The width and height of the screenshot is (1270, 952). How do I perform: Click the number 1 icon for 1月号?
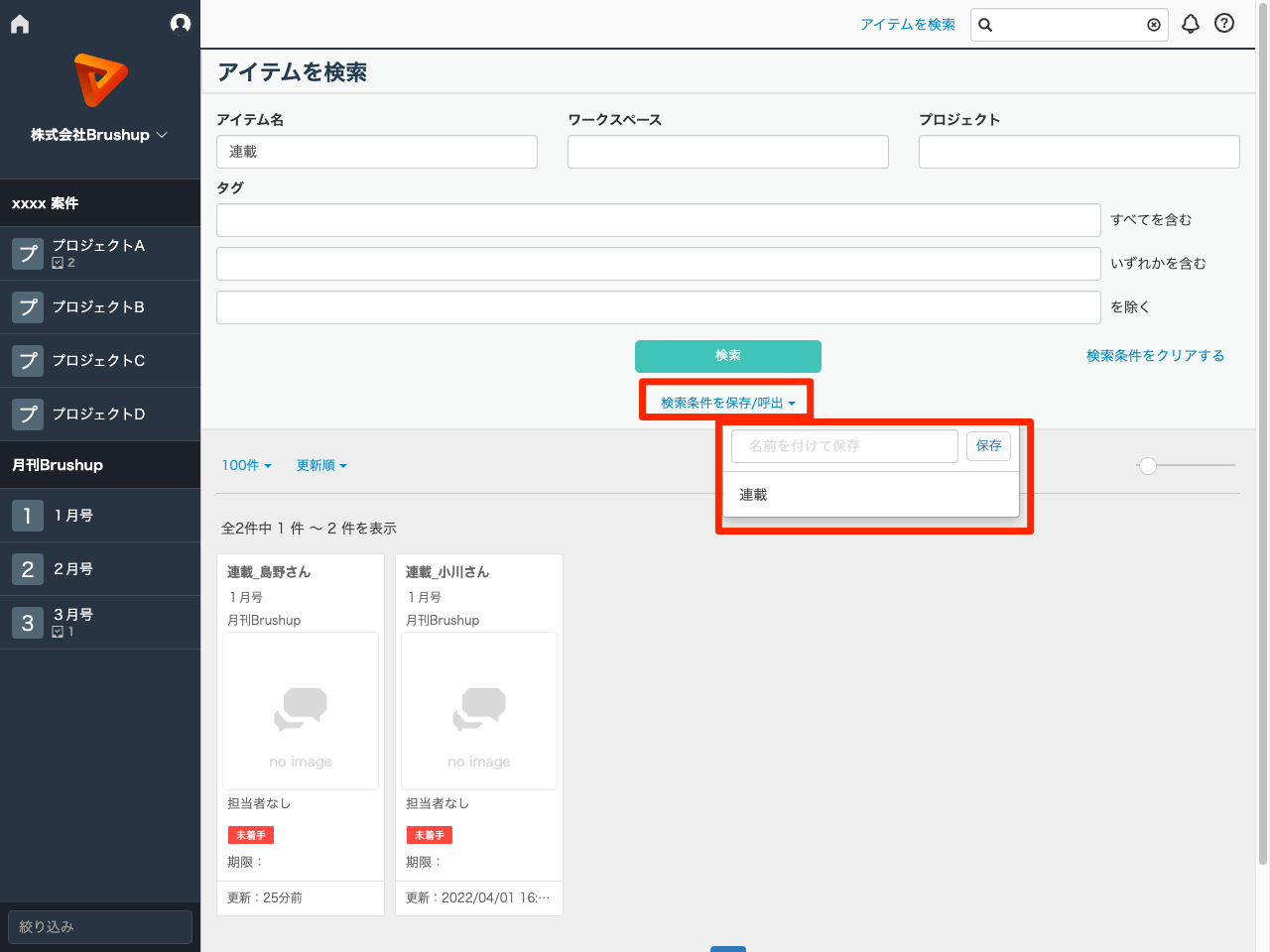click(28, 516)
